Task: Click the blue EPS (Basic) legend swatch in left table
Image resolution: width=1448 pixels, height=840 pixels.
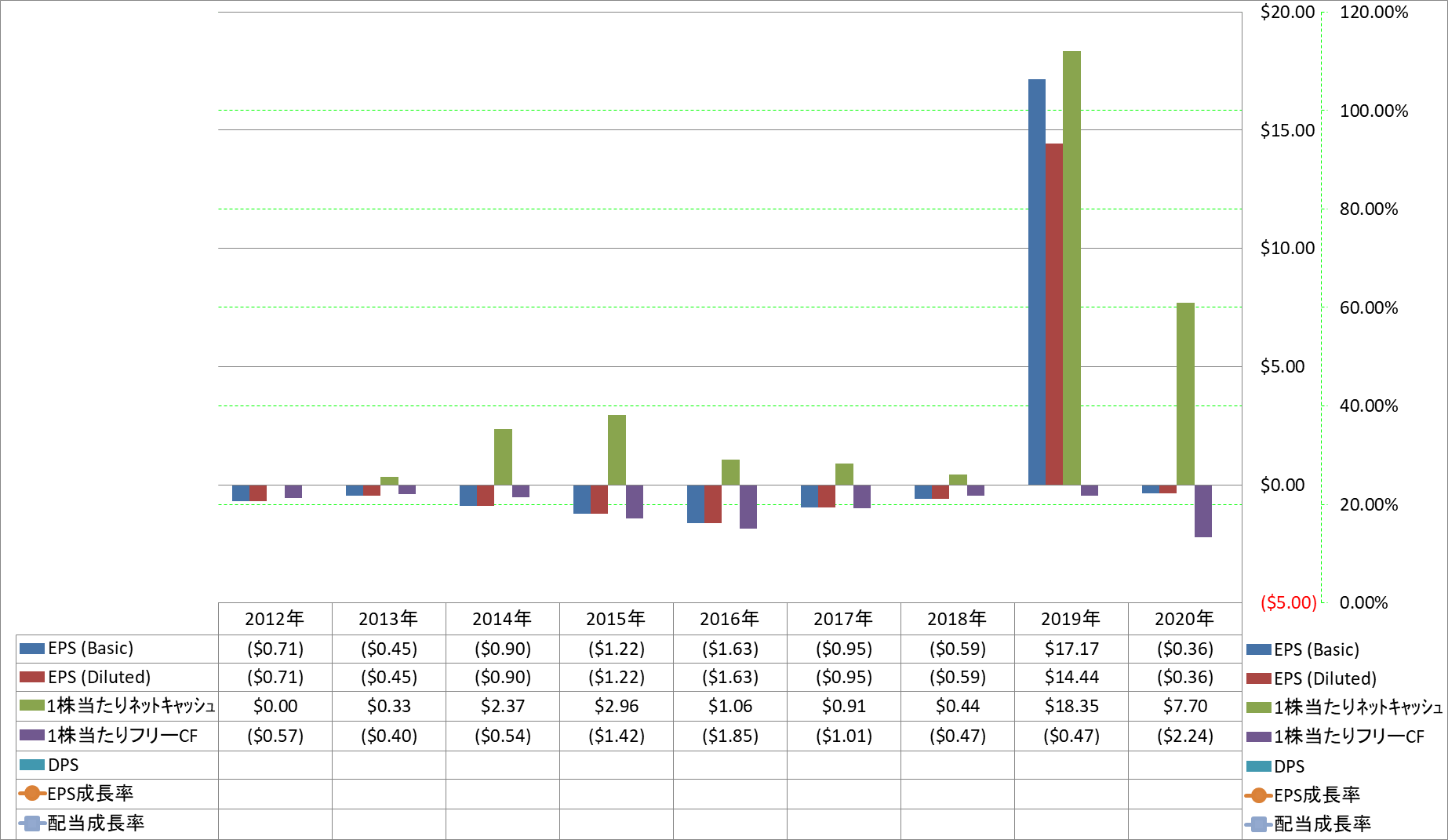Action: point(32,649)
